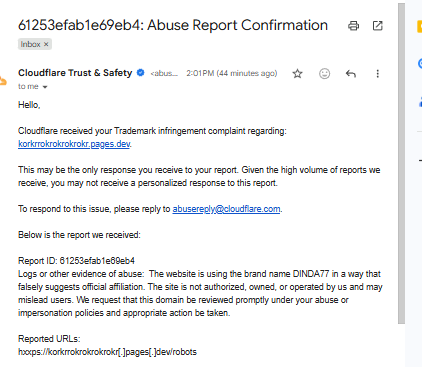The height and width of the screenshot is (367, 422).
Task: Click the 'Reported URLs:' heading text
Action: point(49,339)
